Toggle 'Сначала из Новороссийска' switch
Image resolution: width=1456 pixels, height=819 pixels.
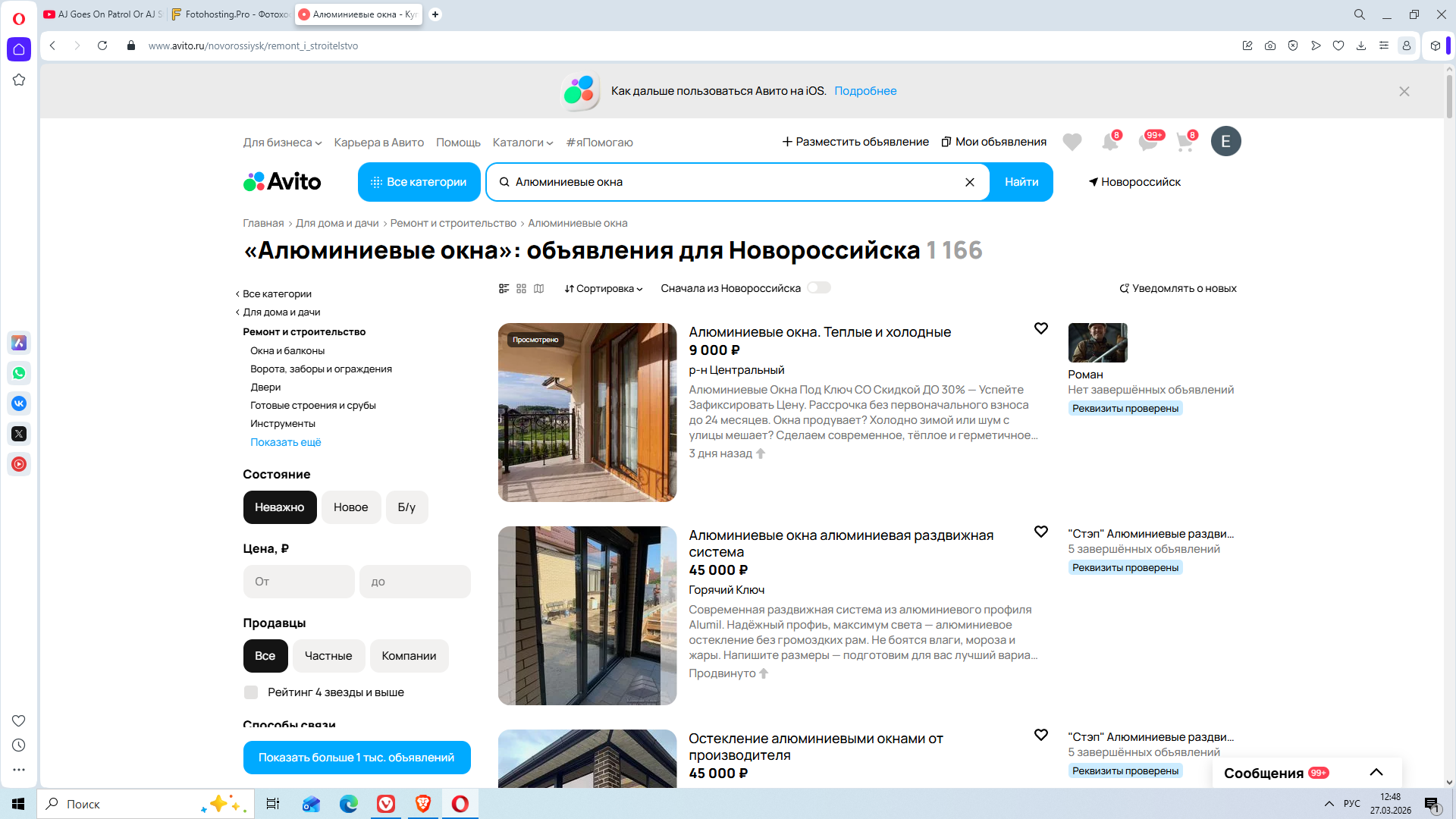818,287
